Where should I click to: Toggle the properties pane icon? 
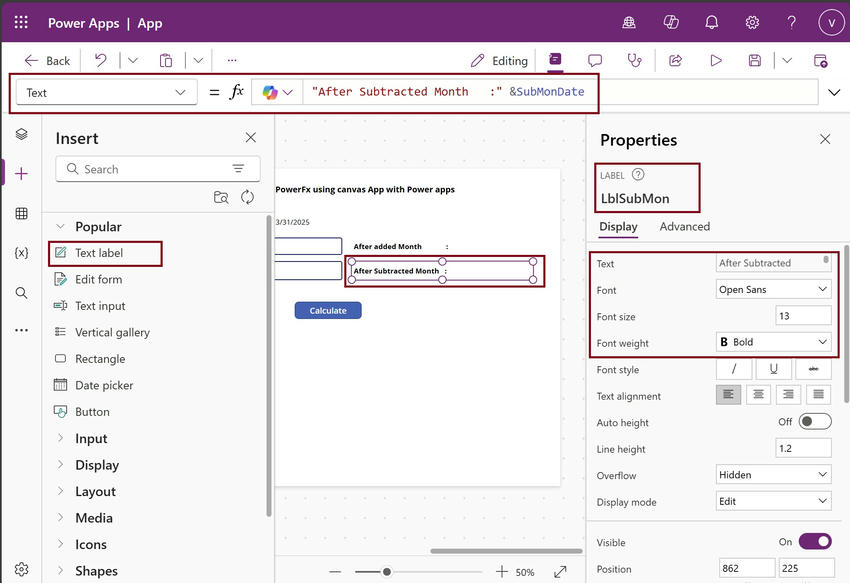pyautogui.click(x=555, y=60)
